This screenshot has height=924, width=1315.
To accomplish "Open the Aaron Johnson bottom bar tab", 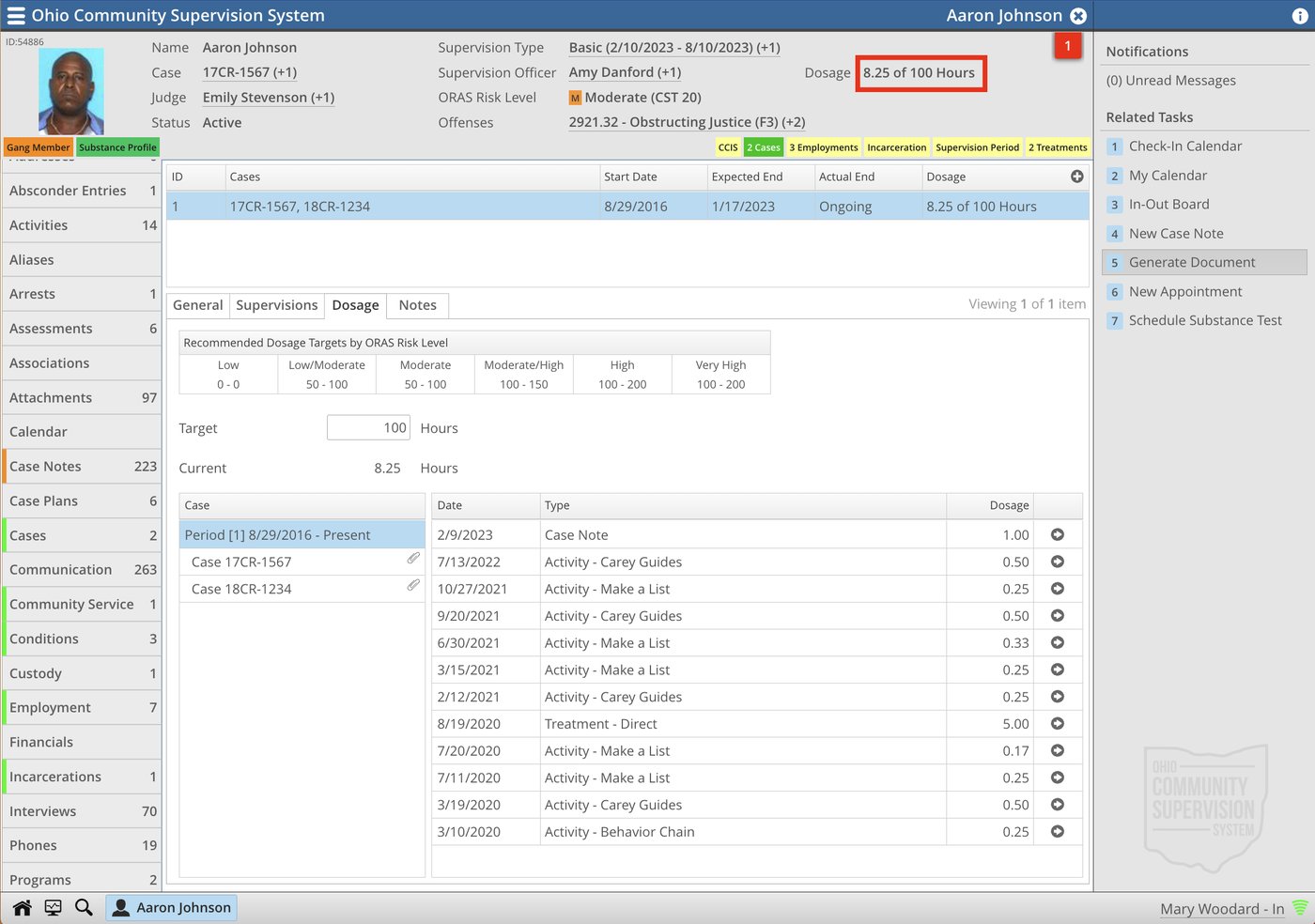I will tap(171, 907).
